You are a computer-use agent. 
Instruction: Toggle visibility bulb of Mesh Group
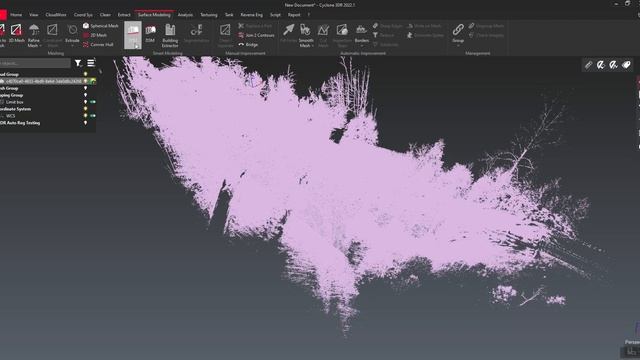pos(85,88)
